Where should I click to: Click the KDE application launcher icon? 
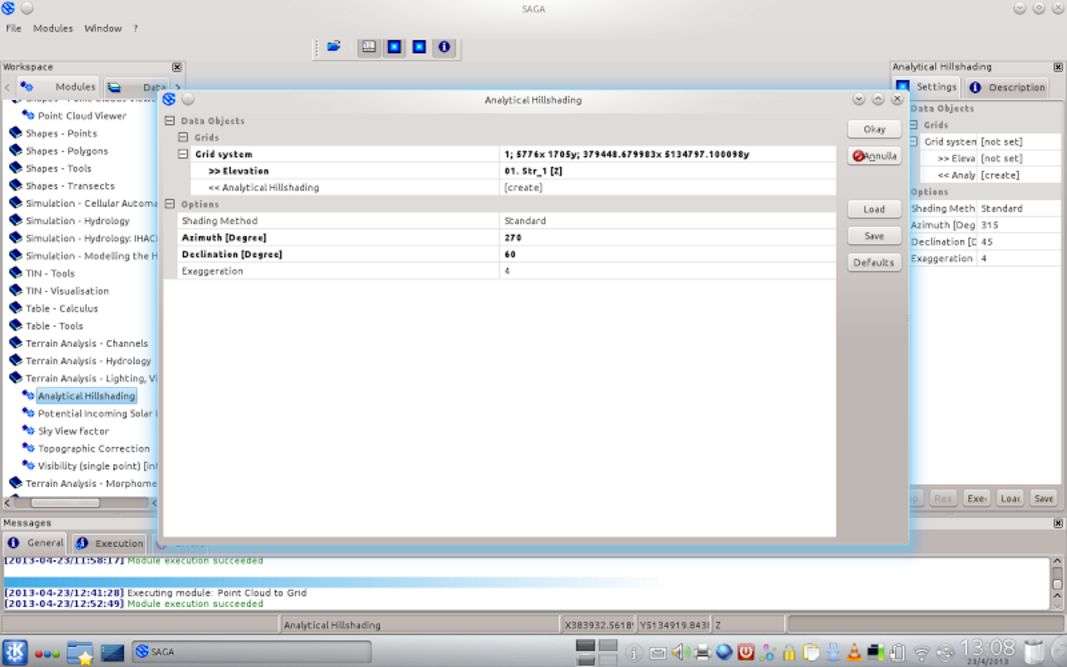tap(14, 652)
